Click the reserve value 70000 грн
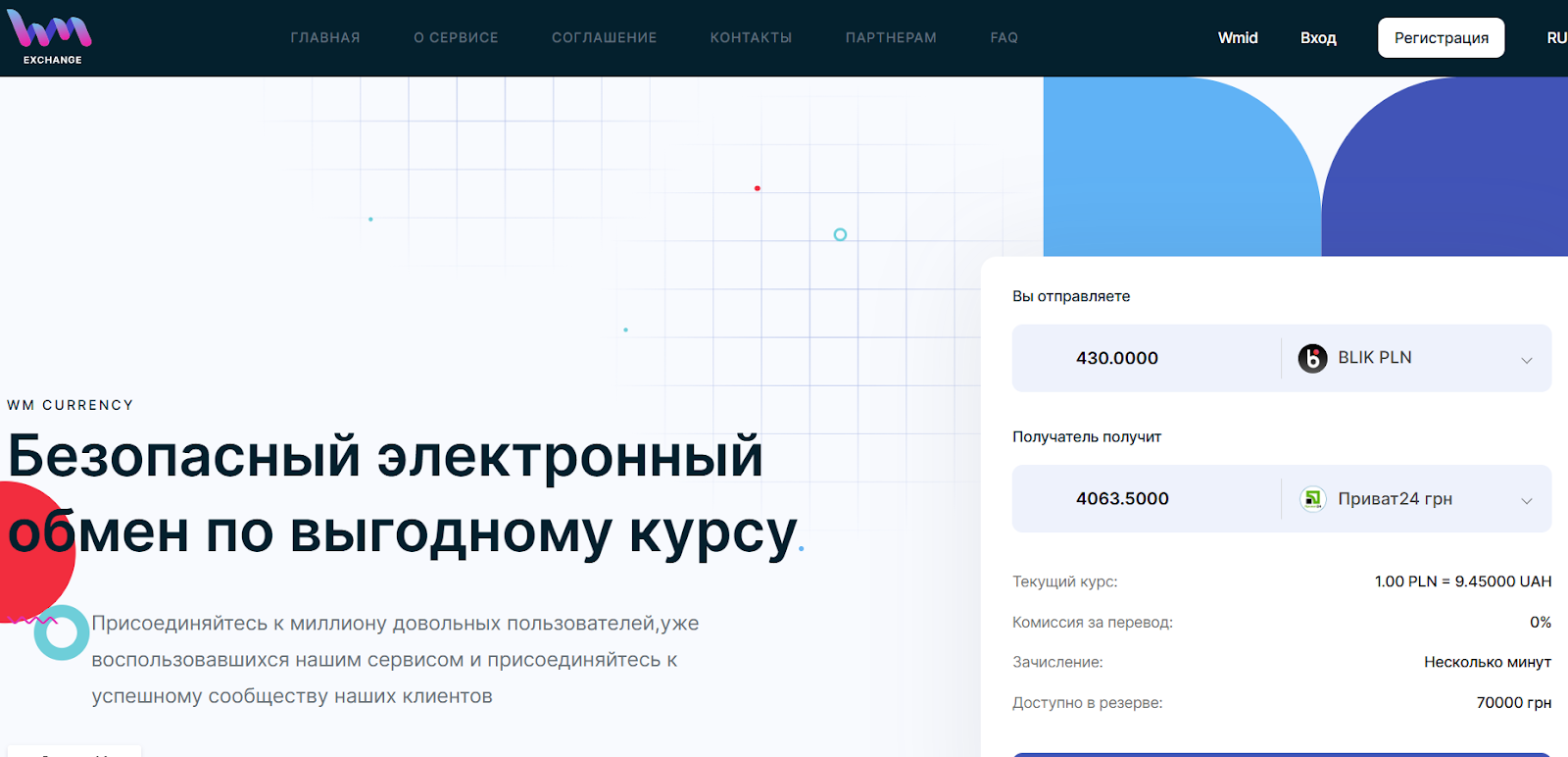 coord(1514,702)
